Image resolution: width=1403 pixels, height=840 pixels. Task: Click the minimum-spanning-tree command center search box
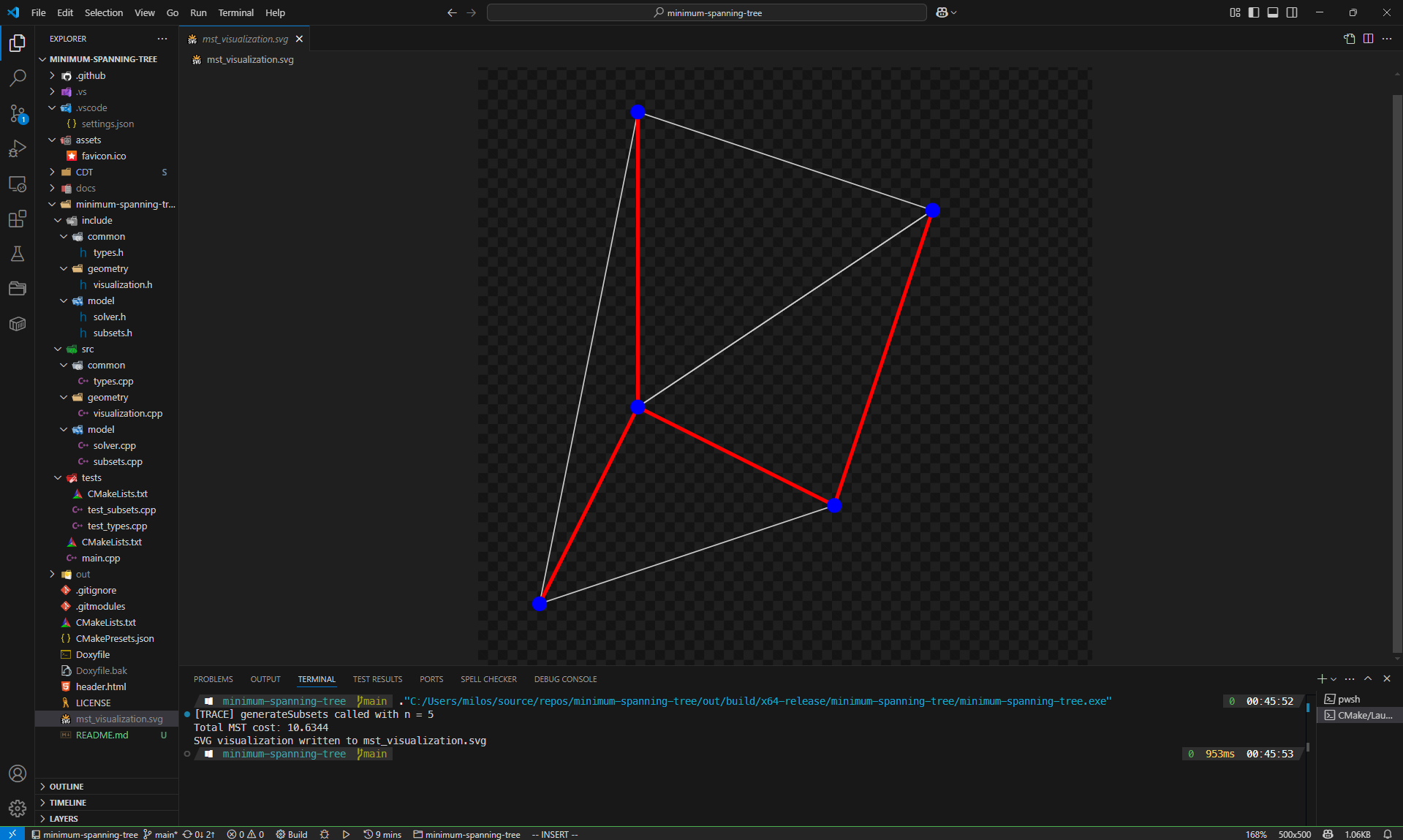click(x=706, y=12)
